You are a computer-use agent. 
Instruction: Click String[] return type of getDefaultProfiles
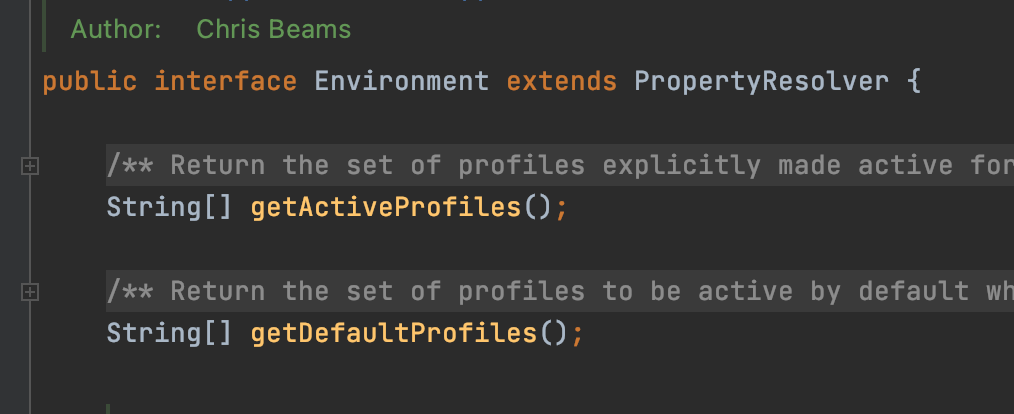pos(169,334)
